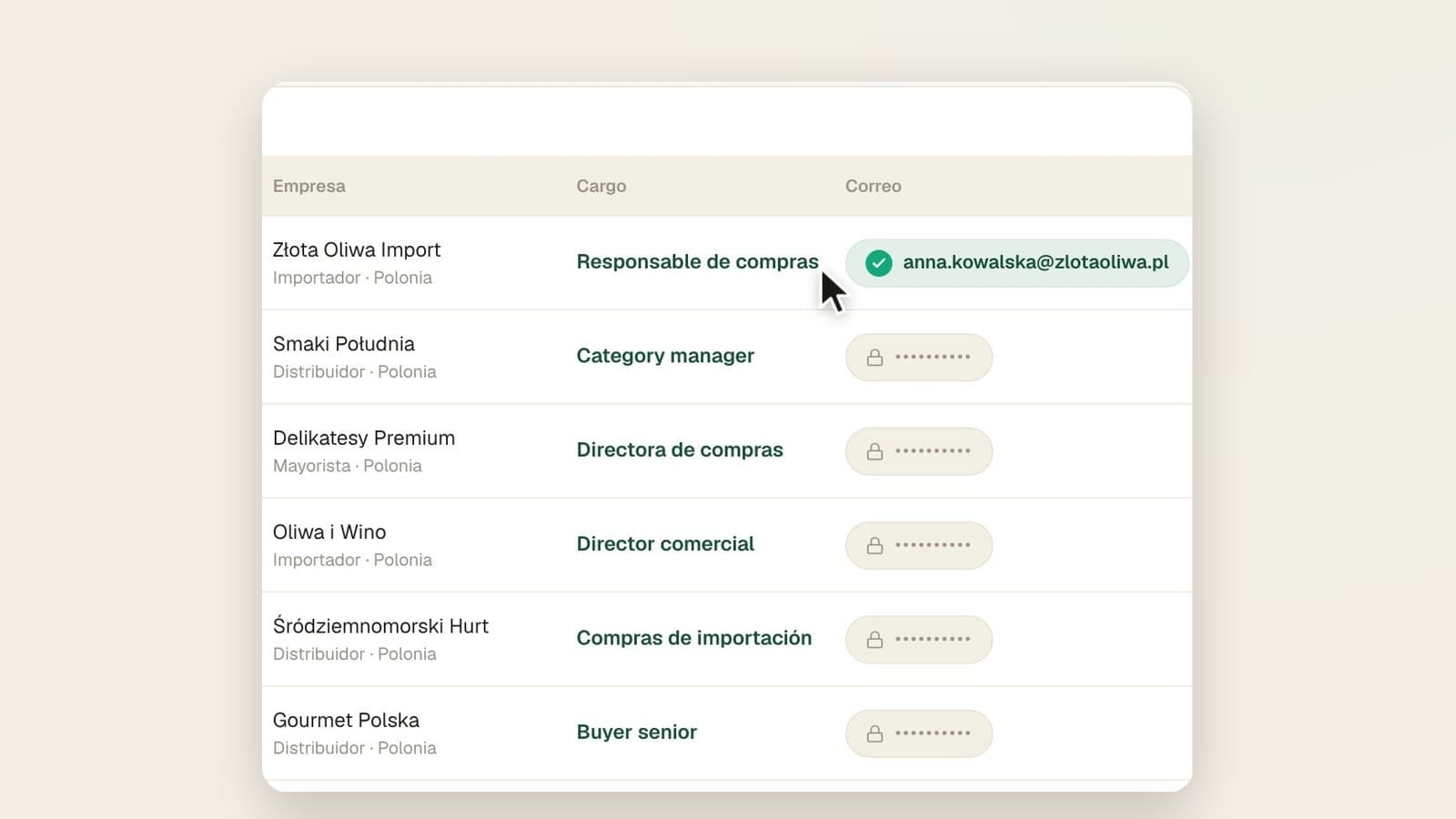Reveal hidden email for Compras de importación

(919, 639)
